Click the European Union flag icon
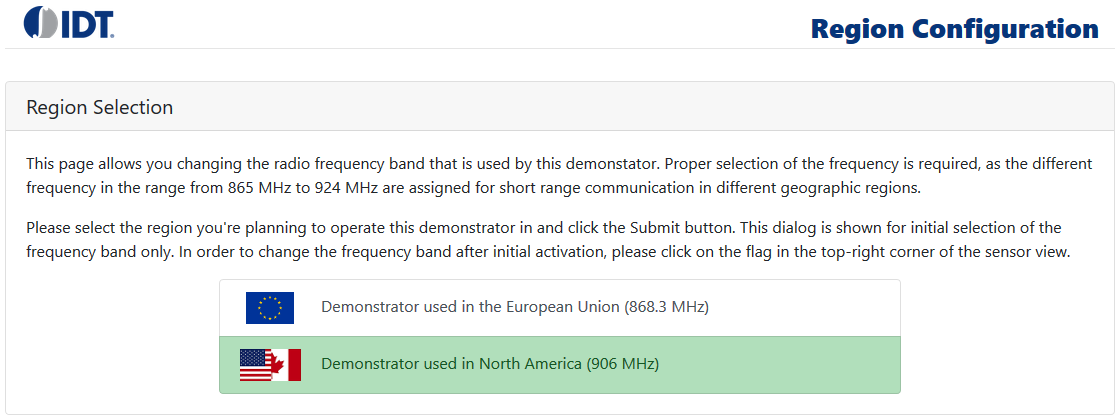 coord(270,307)
